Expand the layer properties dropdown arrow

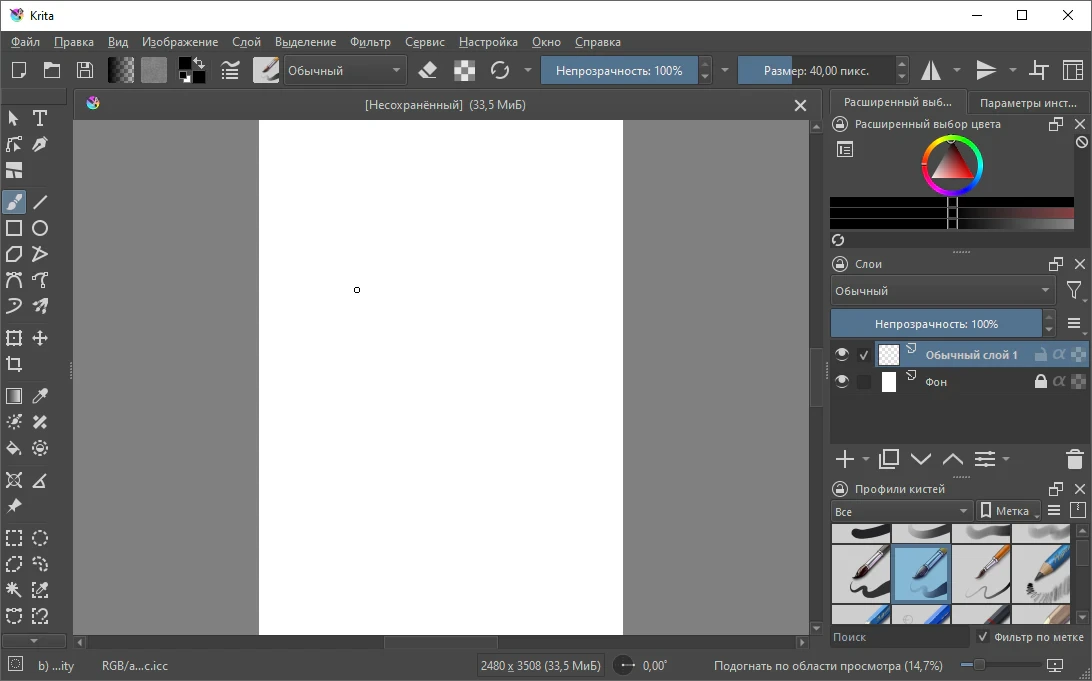click(x=1006, y=460)
